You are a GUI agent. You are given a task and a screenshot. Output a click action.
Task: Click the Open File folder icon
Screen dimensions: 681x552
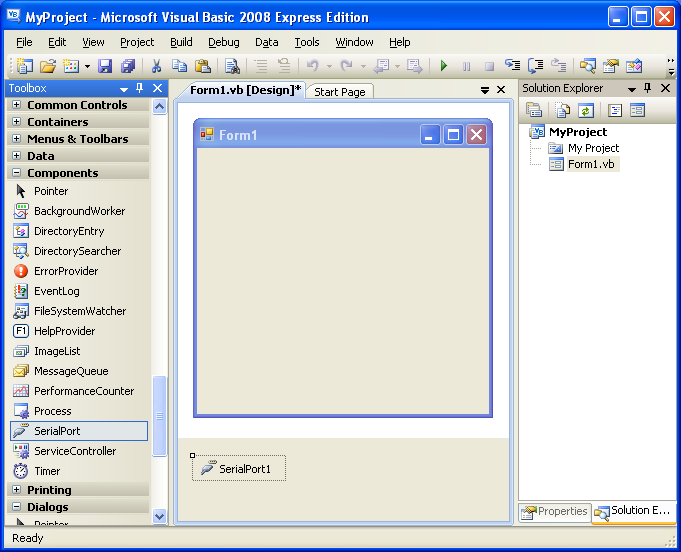(48, 66)
